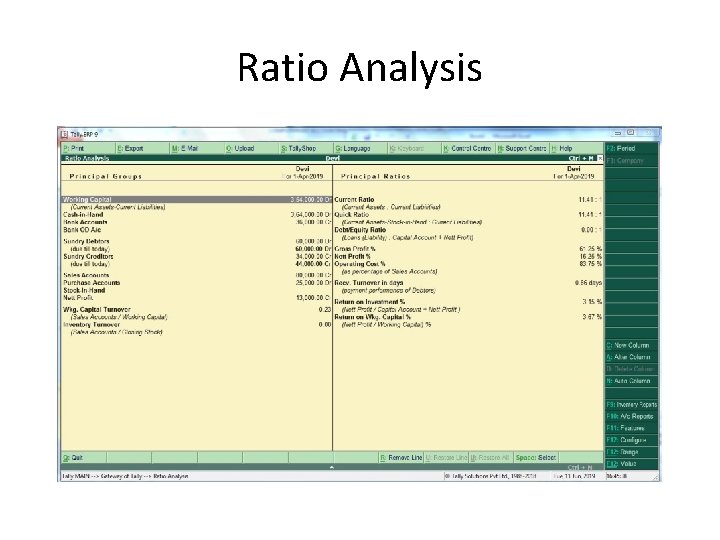720x540 pixels.
Task: Click Return on Wkg. Capital % entry
Action: (x=468, y=317)
